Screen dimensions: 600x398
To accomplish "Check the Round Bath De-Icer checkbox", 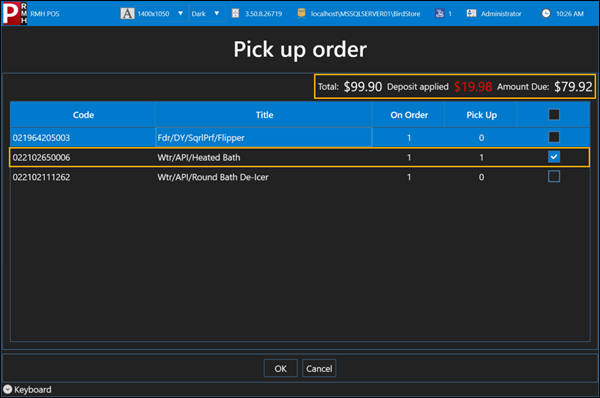I will (554, 176).
